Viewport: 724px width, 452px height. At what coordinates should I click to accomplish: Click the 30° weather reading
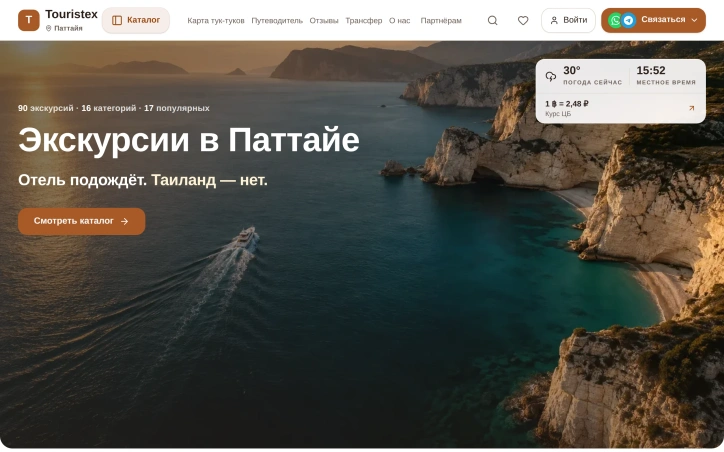pyautogui.click(x=571, y=71)
